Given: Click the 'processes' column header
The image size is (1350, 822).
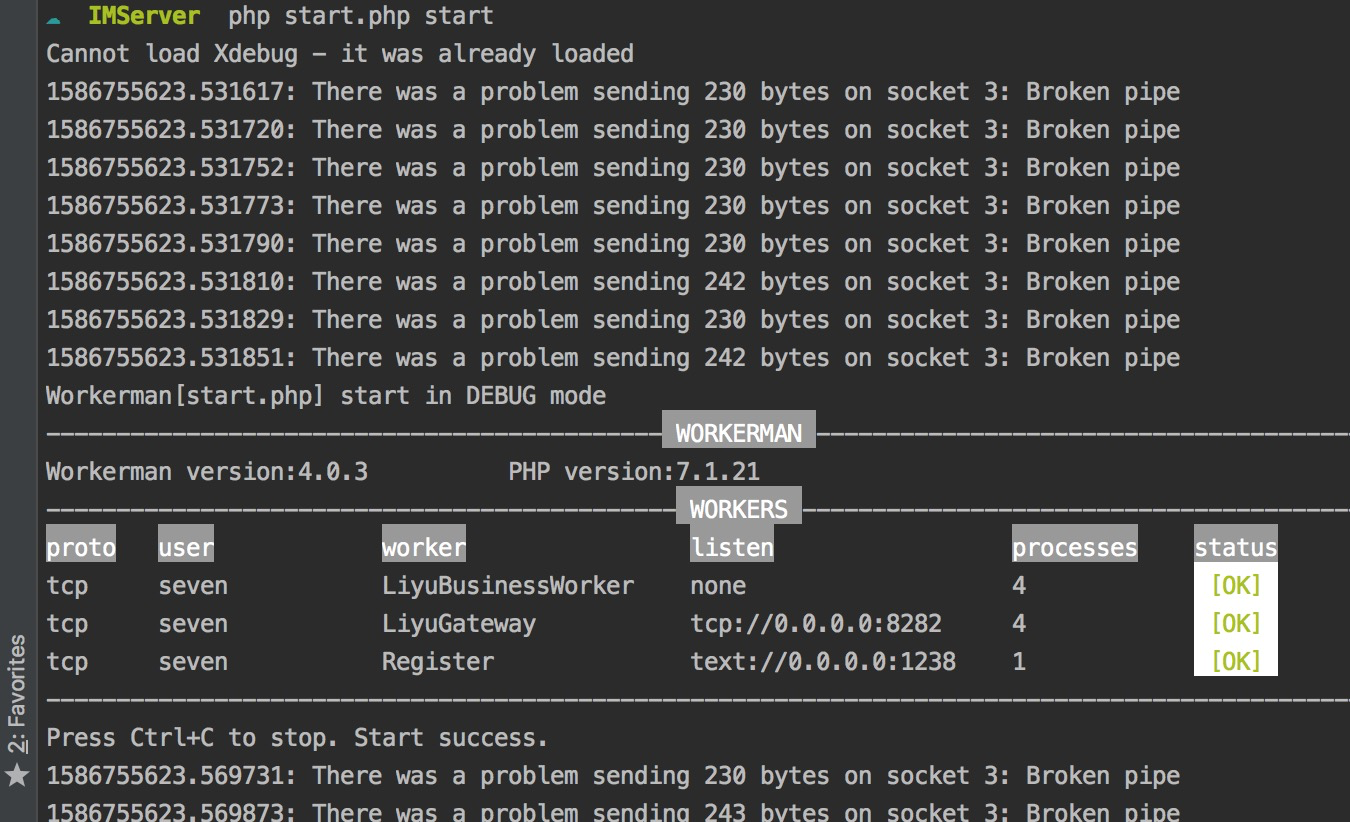Looking at the screenshot, I should click(x=1074, y=547).
